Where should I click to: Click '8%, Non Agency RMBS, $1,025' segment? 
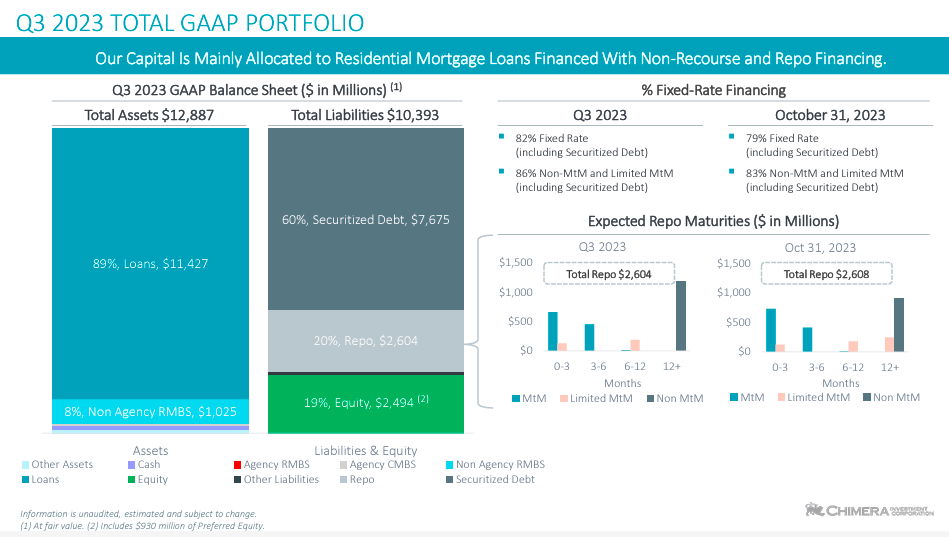tap(150, 412)
